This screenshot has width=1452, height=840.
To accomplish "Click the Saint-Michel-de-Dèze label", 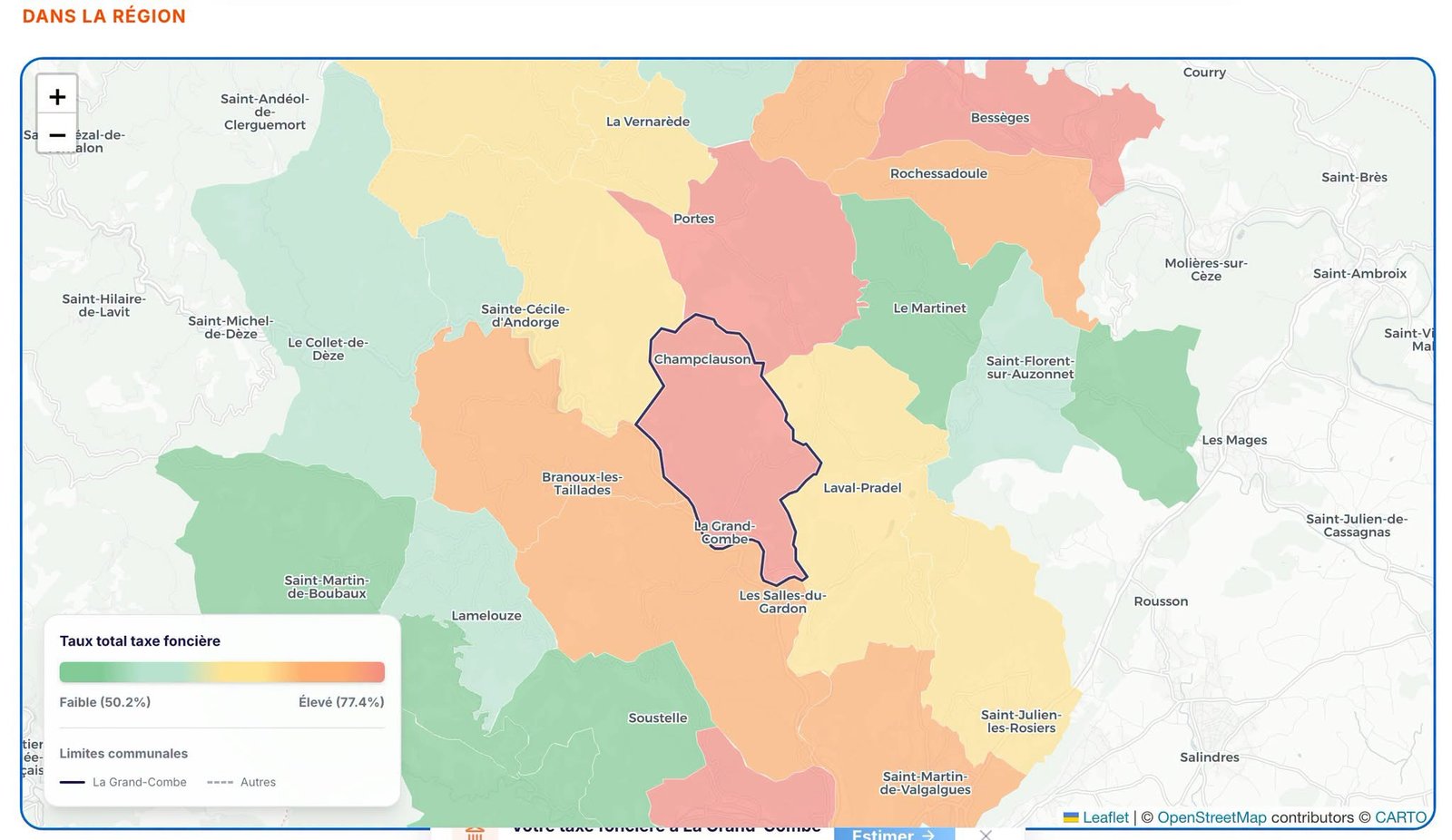I will 231,327.
